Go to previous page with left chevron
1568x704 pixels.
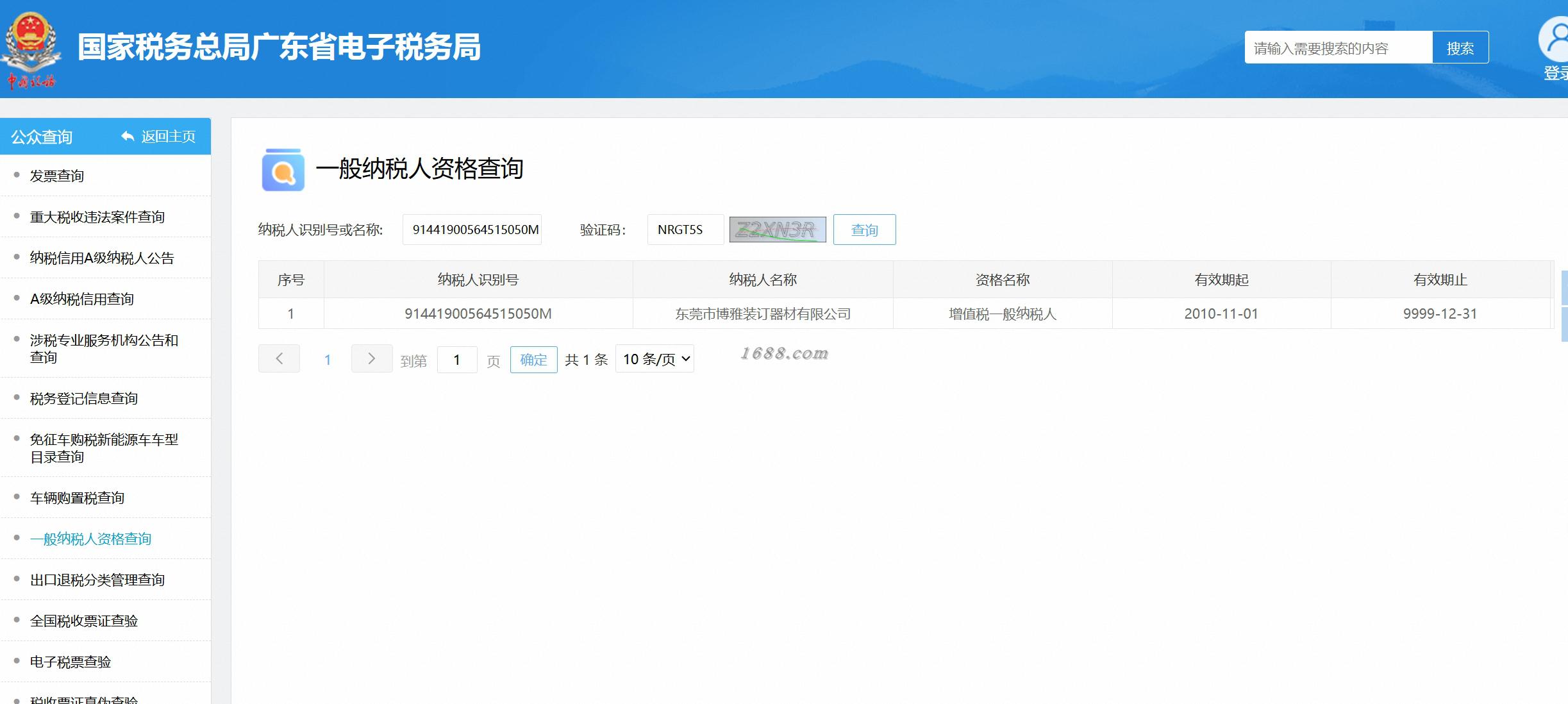pos(279,358)
